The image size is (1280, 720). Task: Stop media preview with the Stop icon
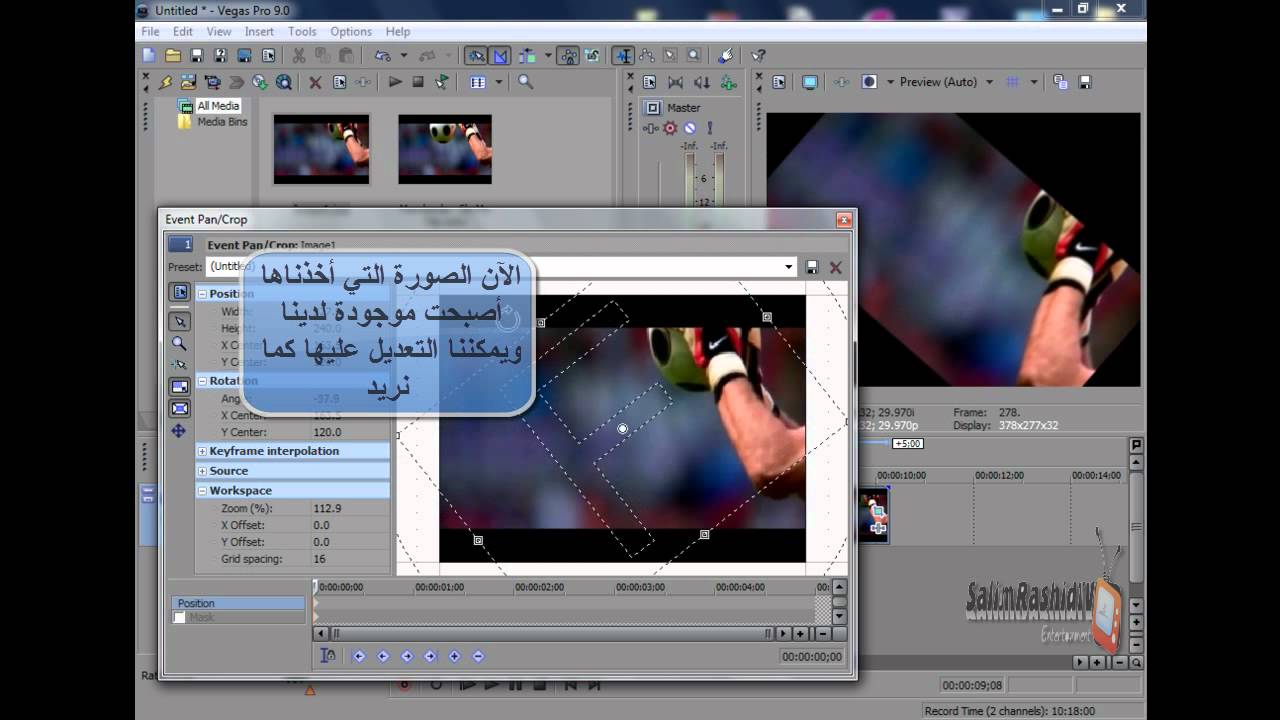pos(418,82)
